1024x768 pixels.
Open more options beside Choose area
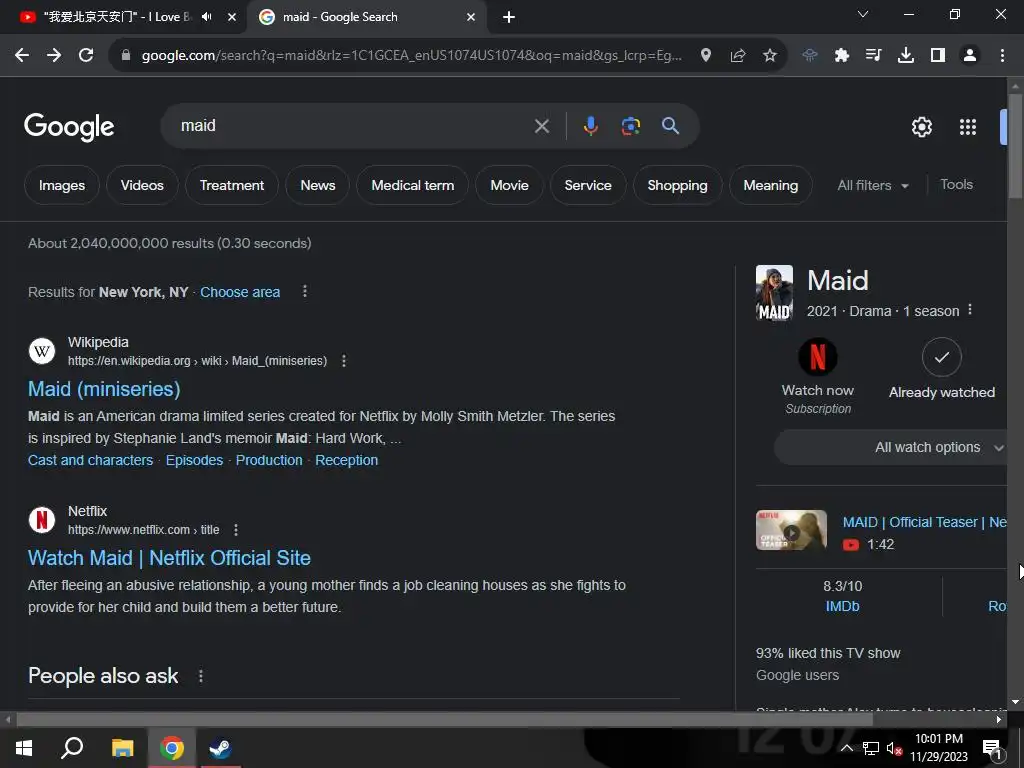coord(304,291)
